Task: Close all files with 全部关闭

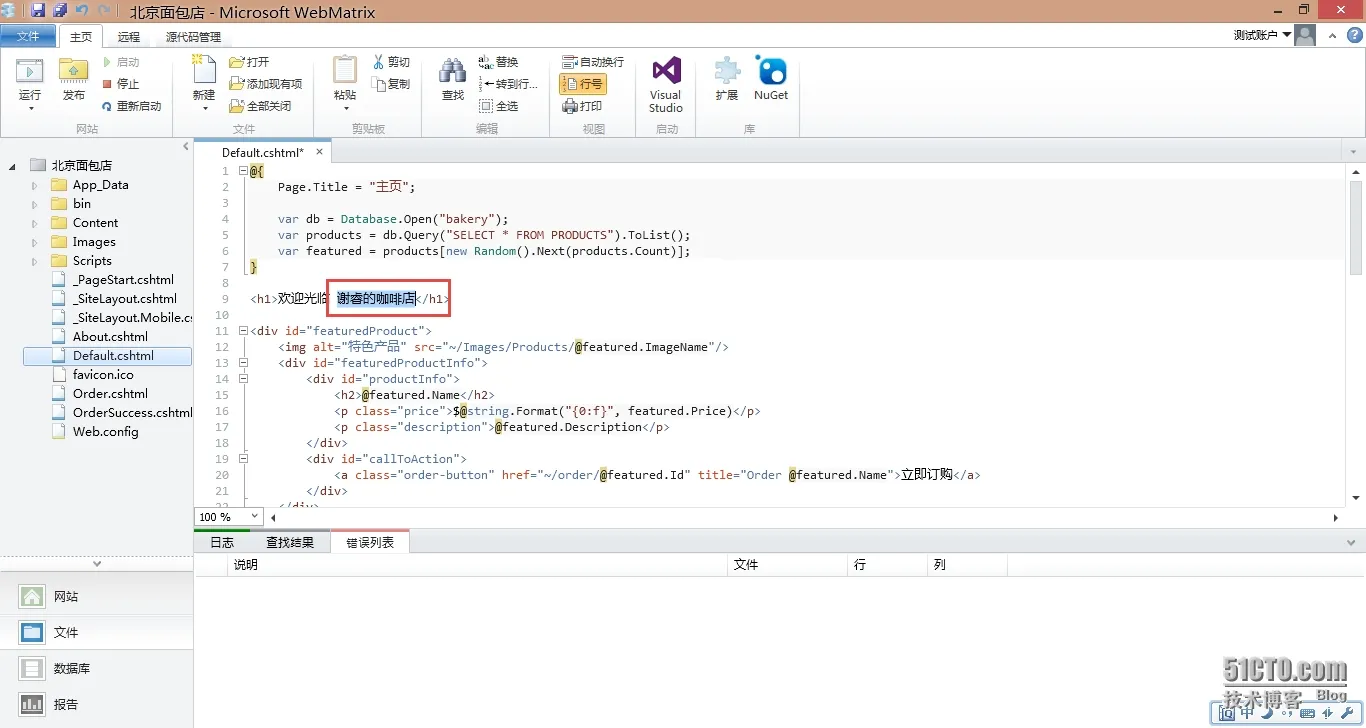Action: coord(261,106)
